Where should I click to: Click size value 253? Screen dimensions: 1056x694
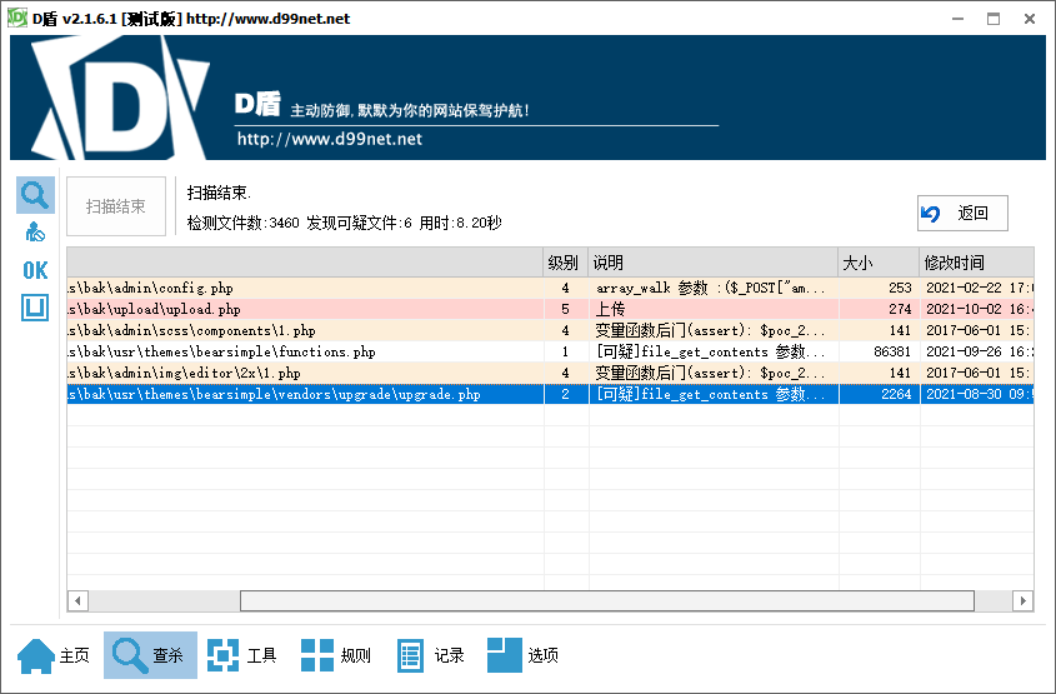[x=900, y=288]
